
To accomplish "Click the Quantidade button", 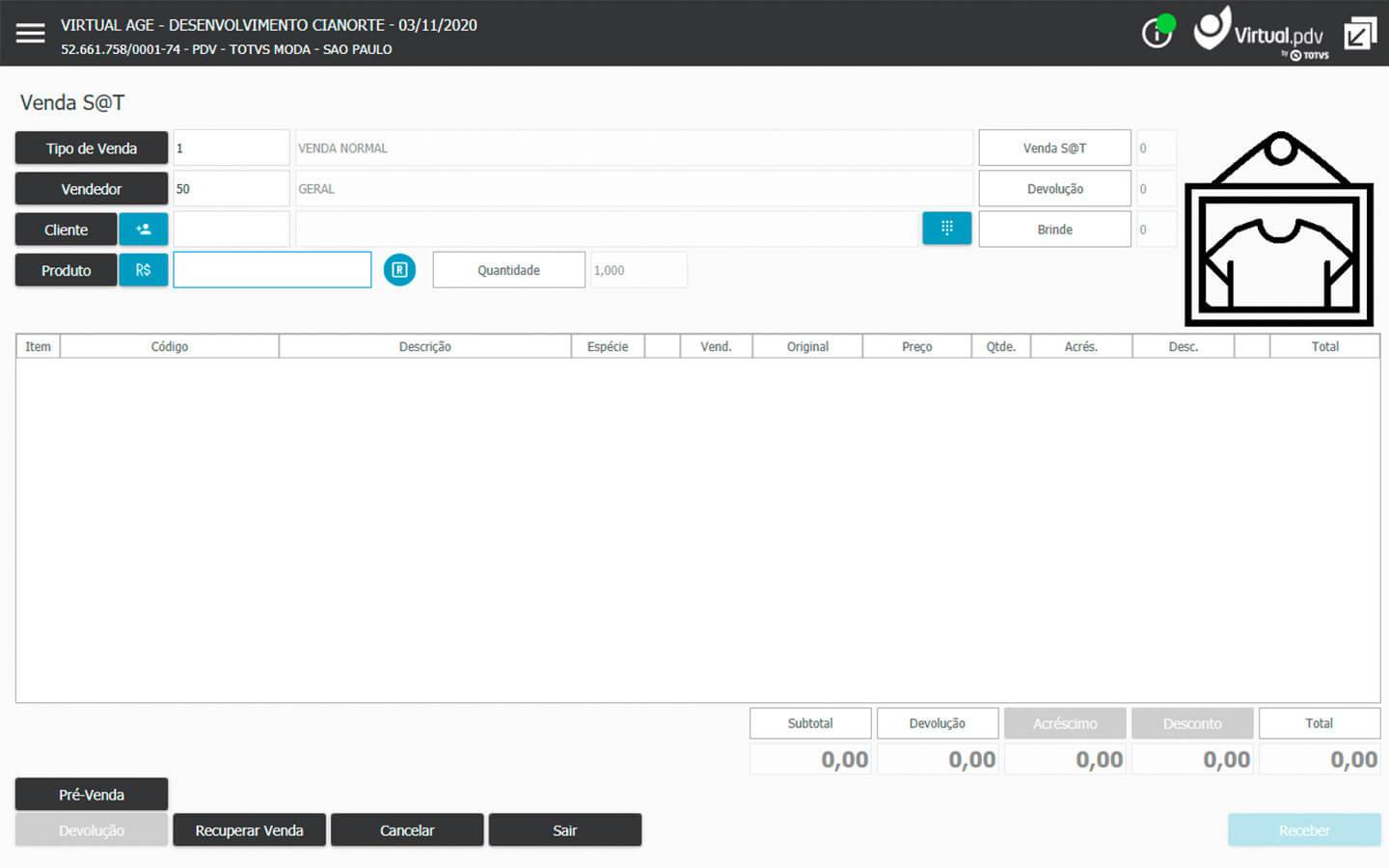I will 508,270.
